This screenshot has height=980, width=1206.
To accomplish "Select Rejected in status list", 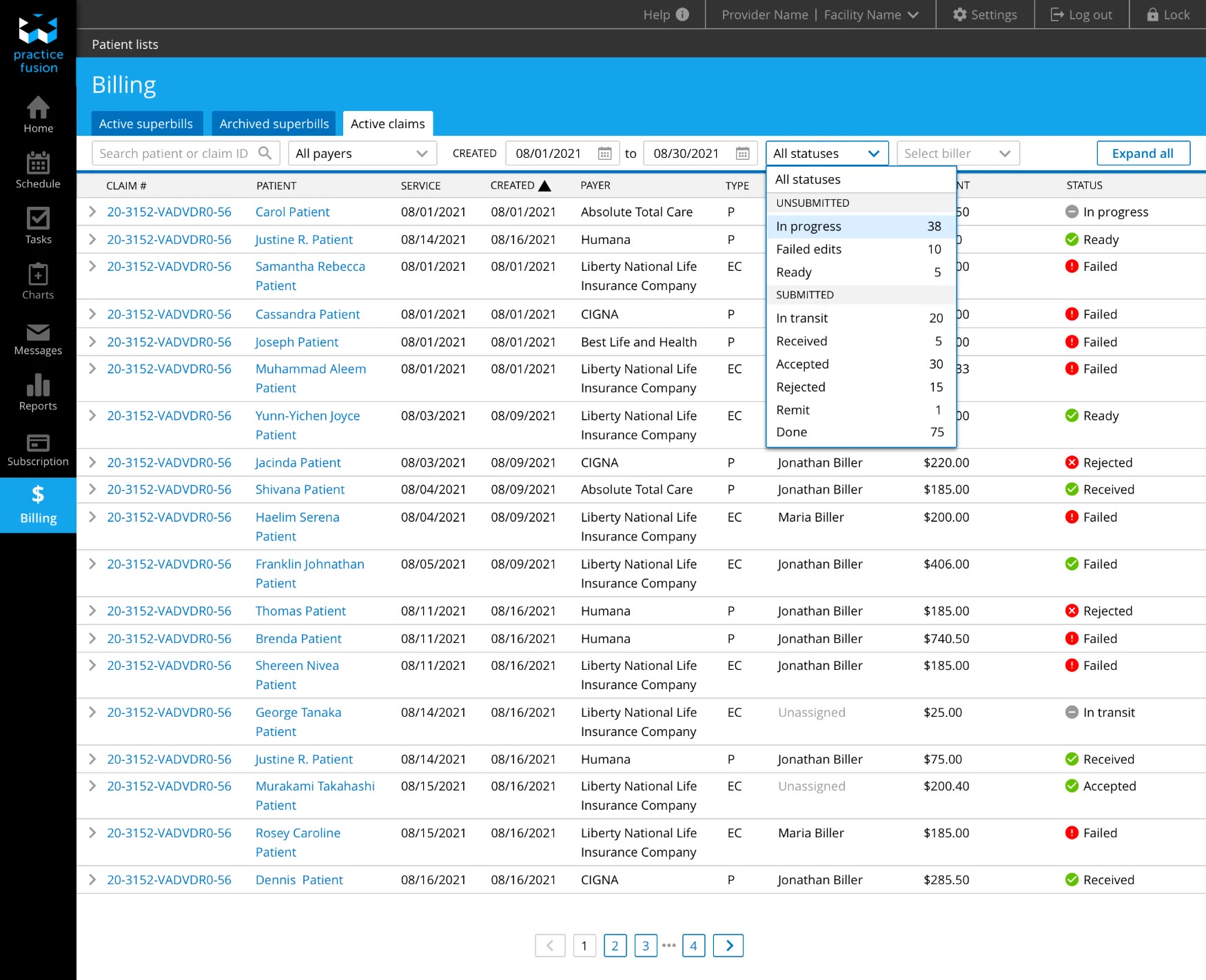I will 861,387.
